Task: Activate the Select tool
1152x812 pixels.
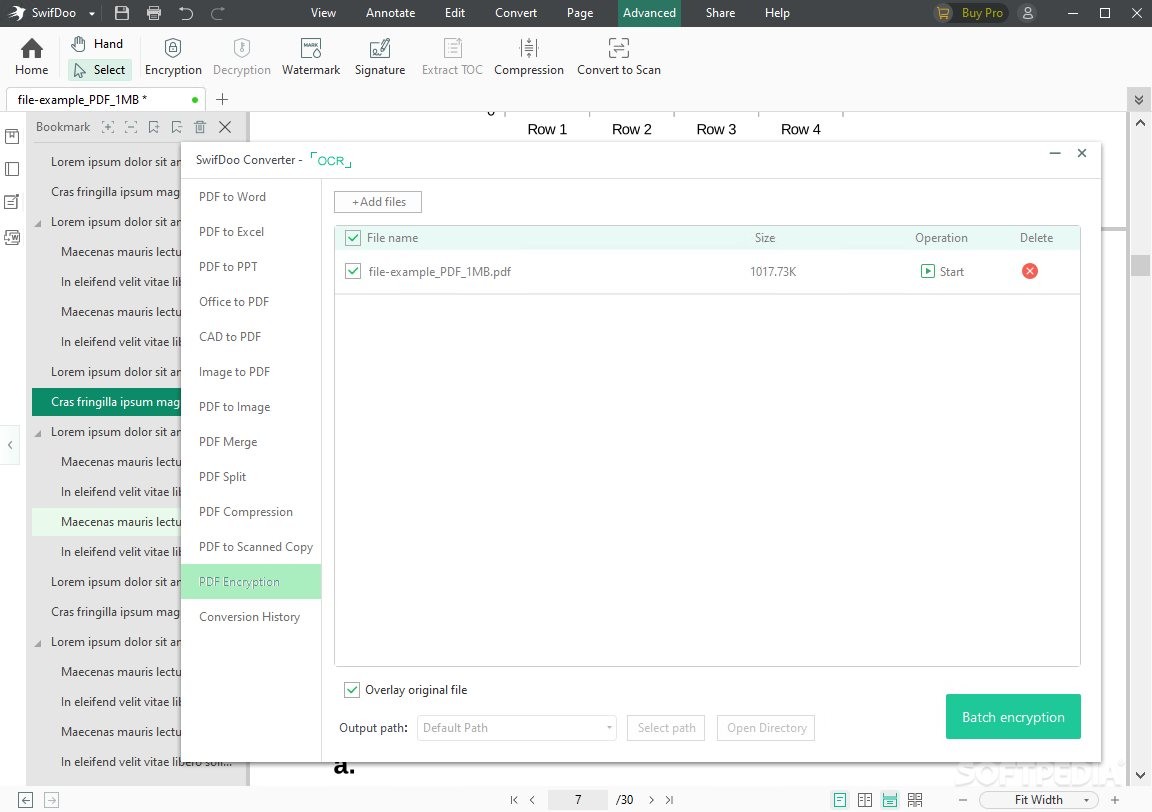Action: pyautogui.click(x=100, y=70)
